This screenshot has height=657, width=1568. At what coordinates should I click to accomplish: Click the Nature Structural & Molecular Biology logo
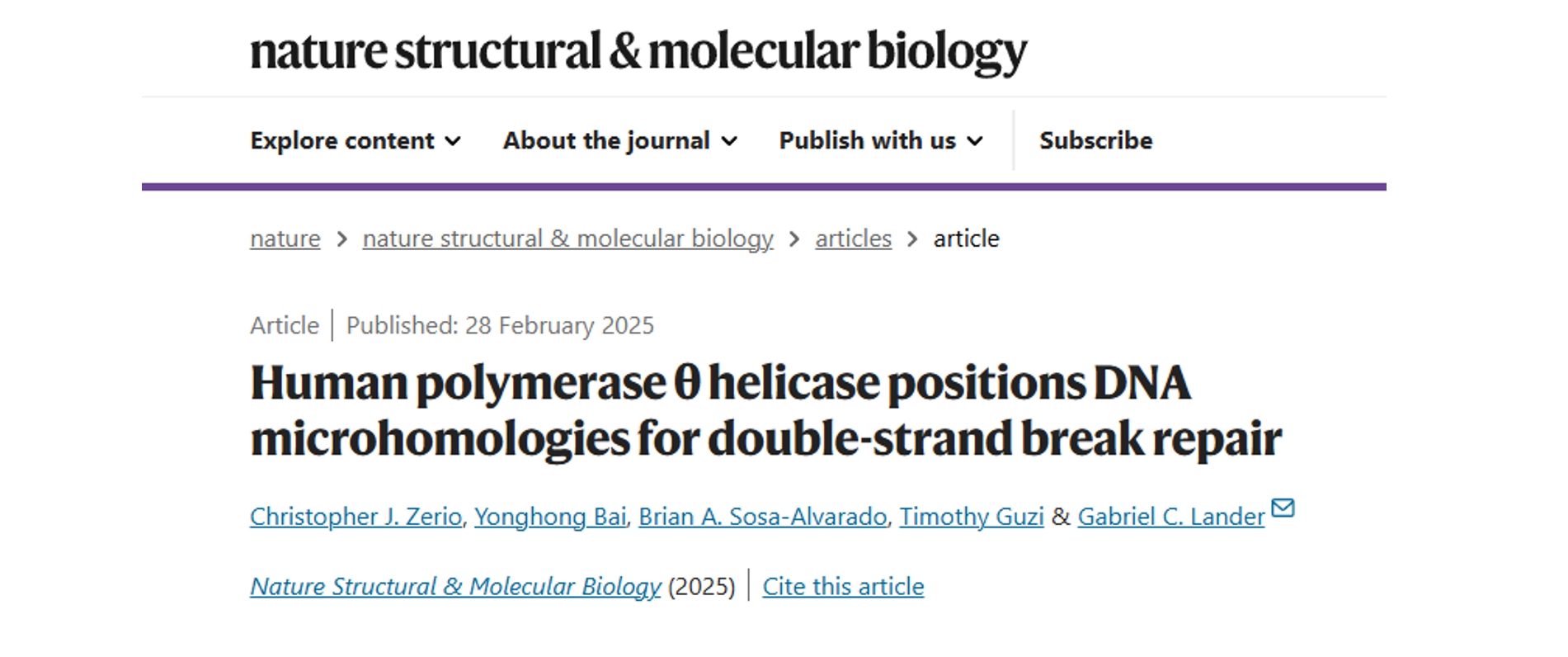pos(638,51)
